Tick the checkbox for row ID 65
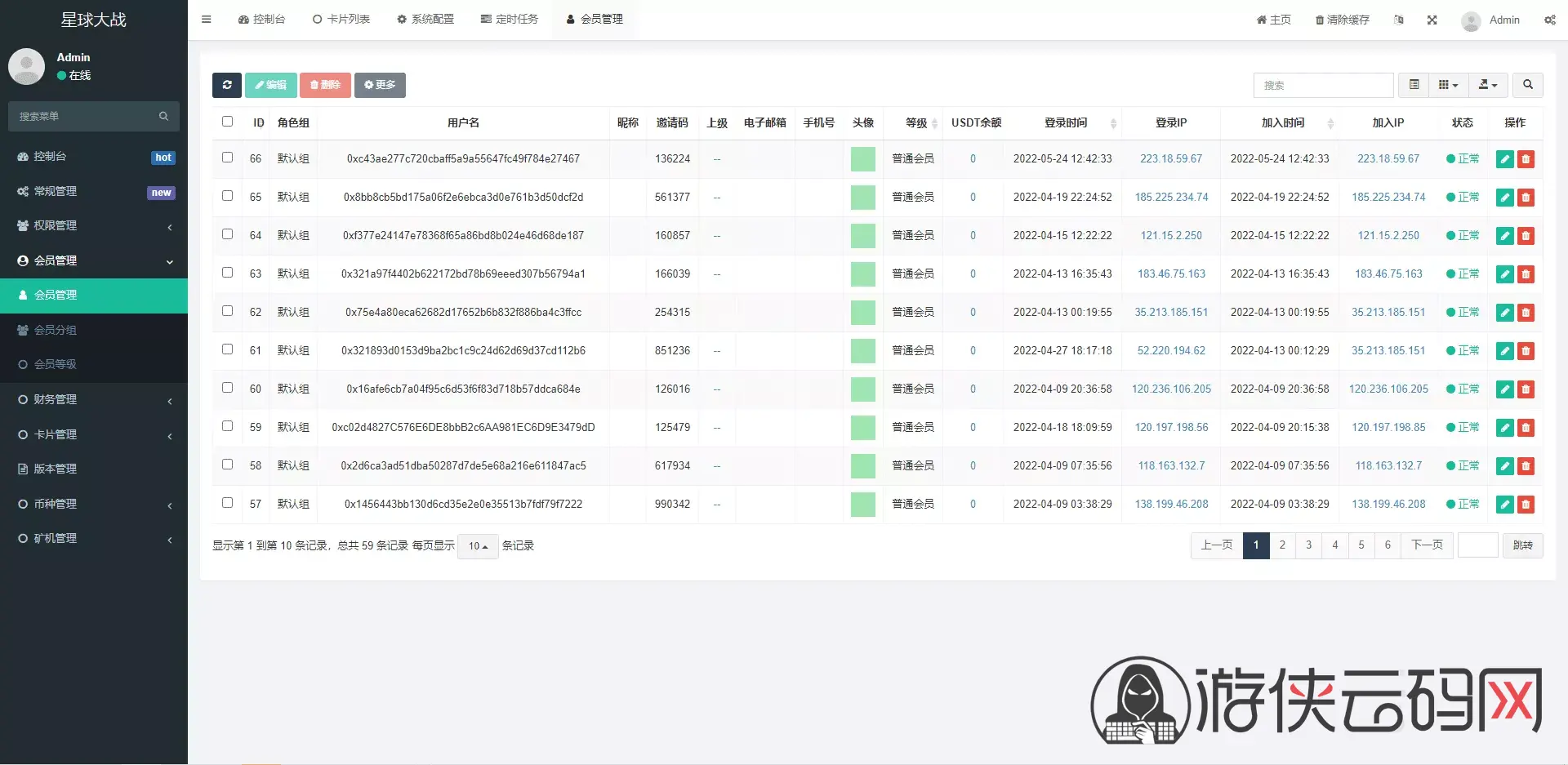Image resolution: width=1568 pixels, height=765 pixels. (x=227, y=196)
